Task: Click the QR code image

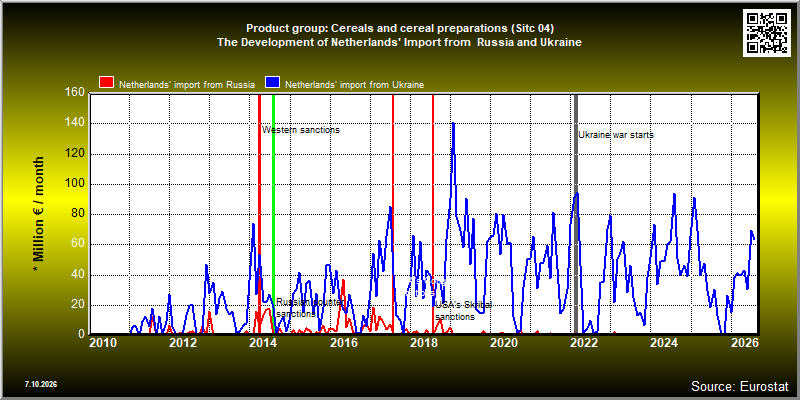Action: pyautogui.click(x=767, y=32)
